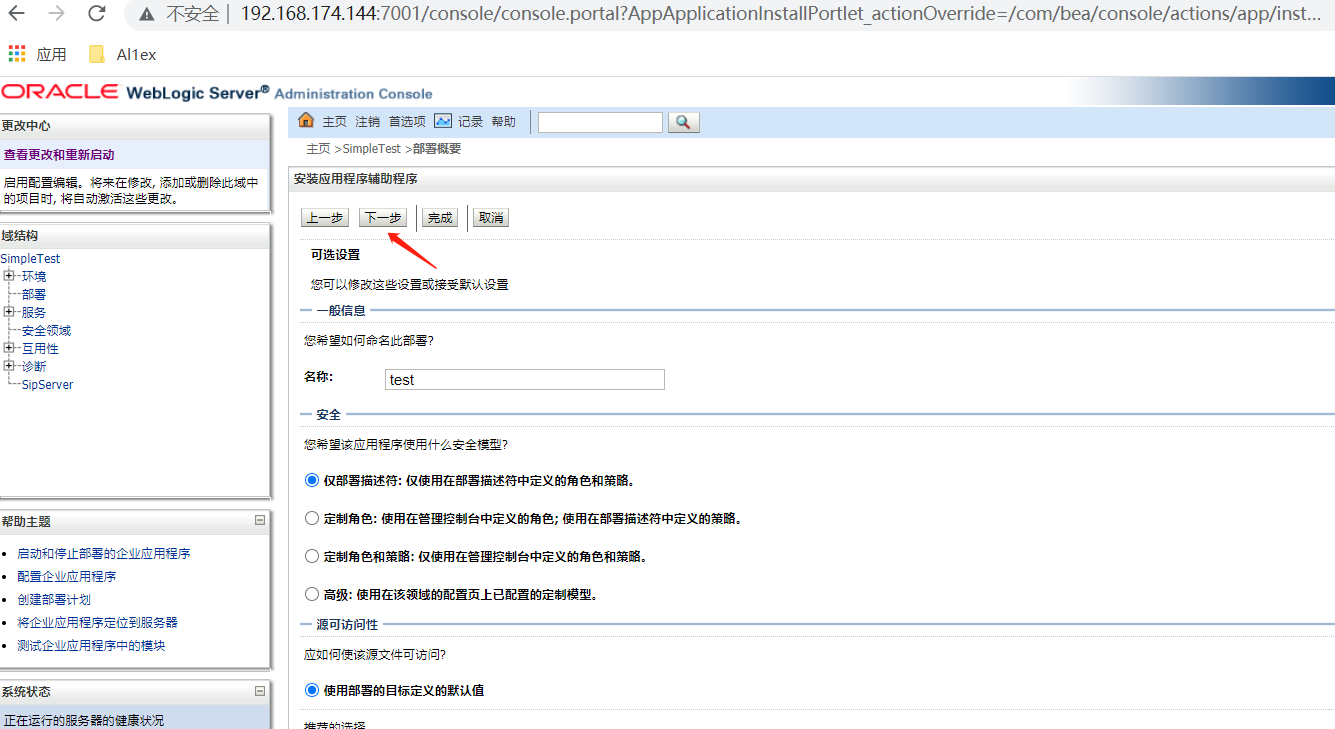This screenshot has height=729, width=1335.
Task: Open 环境 in the domain tree
Action: click(x=34, y=276)
